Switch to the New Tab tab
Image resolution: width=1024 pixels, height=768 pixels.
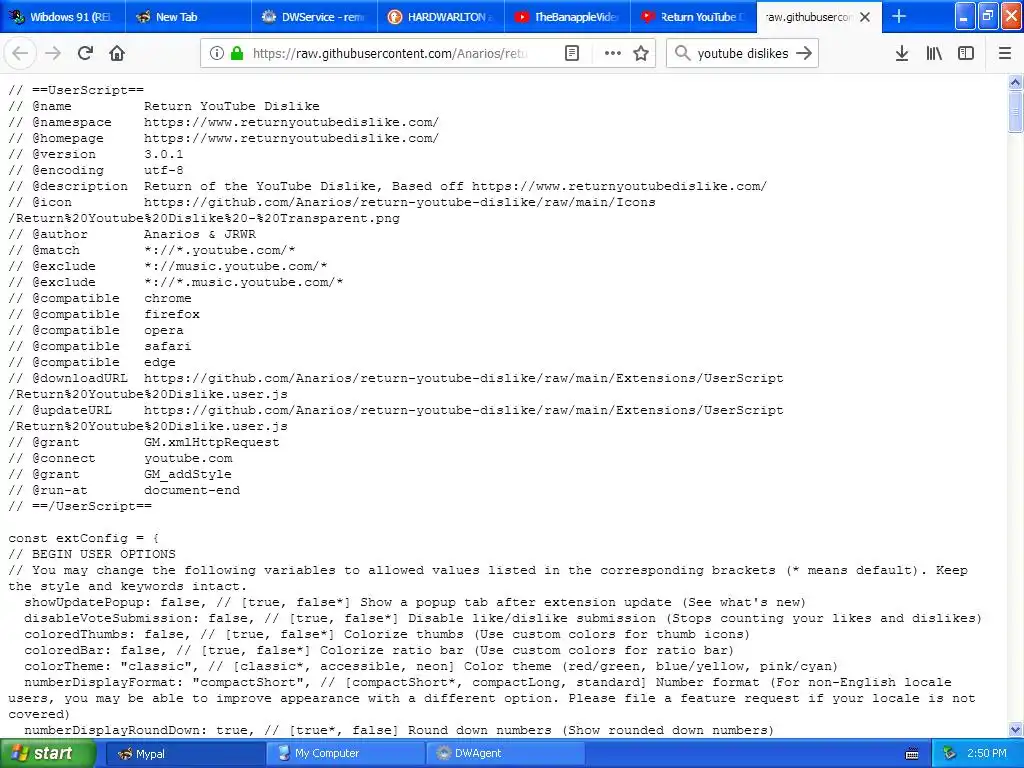188,17
